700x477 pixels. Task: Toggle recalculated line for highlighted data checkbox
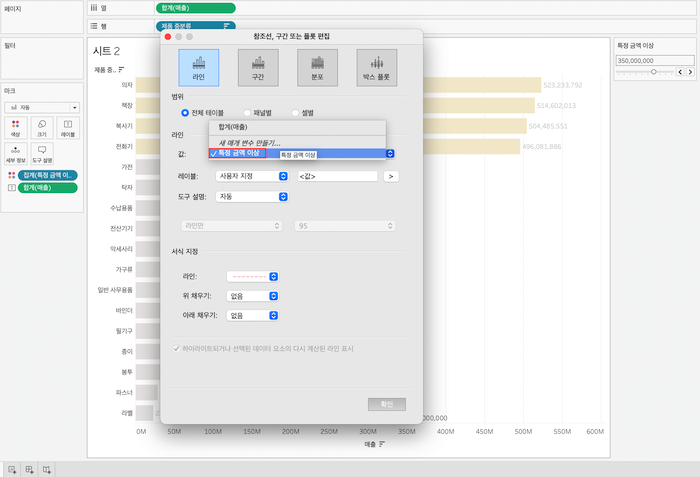click(176, 348)
